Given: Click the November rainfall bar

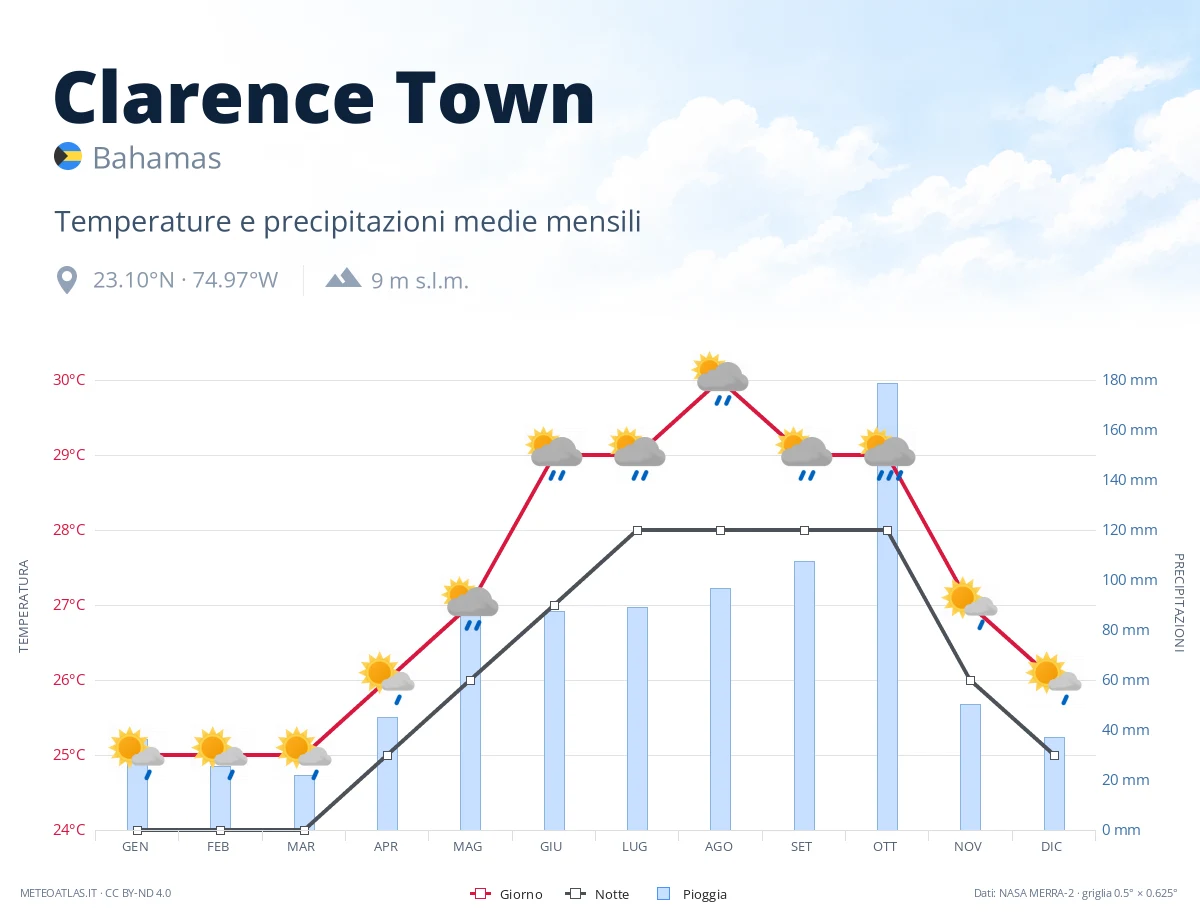Looking at the screenshot, I should (970, 767).
